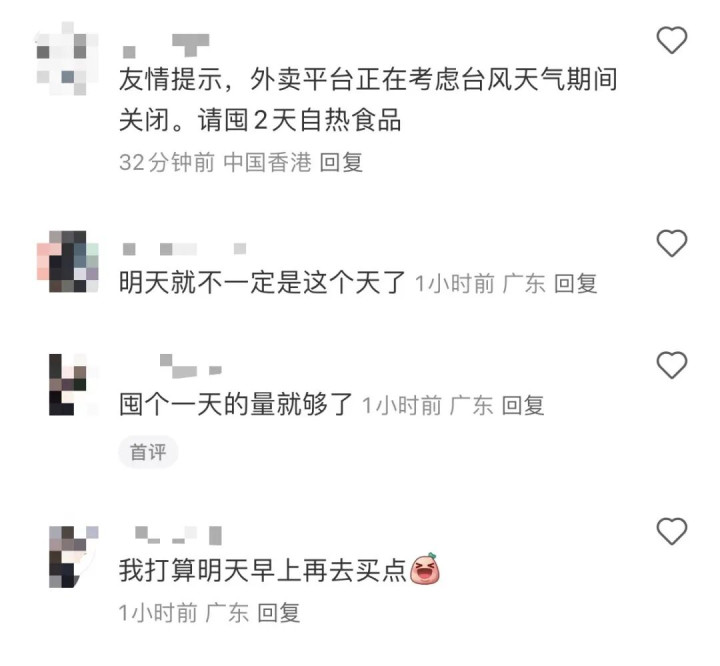Like the comment about 外卖平台 closing during typhoon
Image resolution: width=720 pixels, height=666 pixels.
(x=671, y=40)
